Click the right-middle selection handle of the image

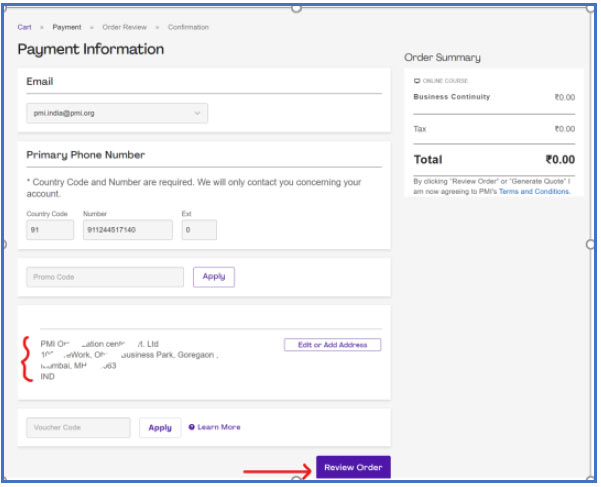pyautogui.click(x=590, y=244)
